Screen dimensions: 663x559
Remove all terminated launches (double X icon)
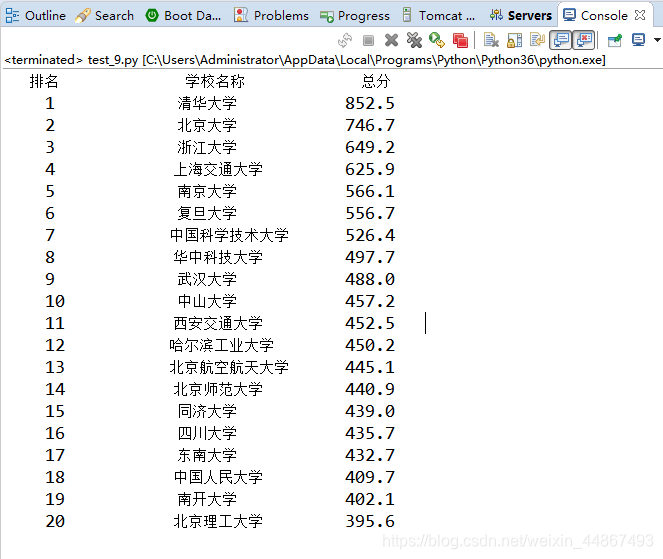coord(414,40)
